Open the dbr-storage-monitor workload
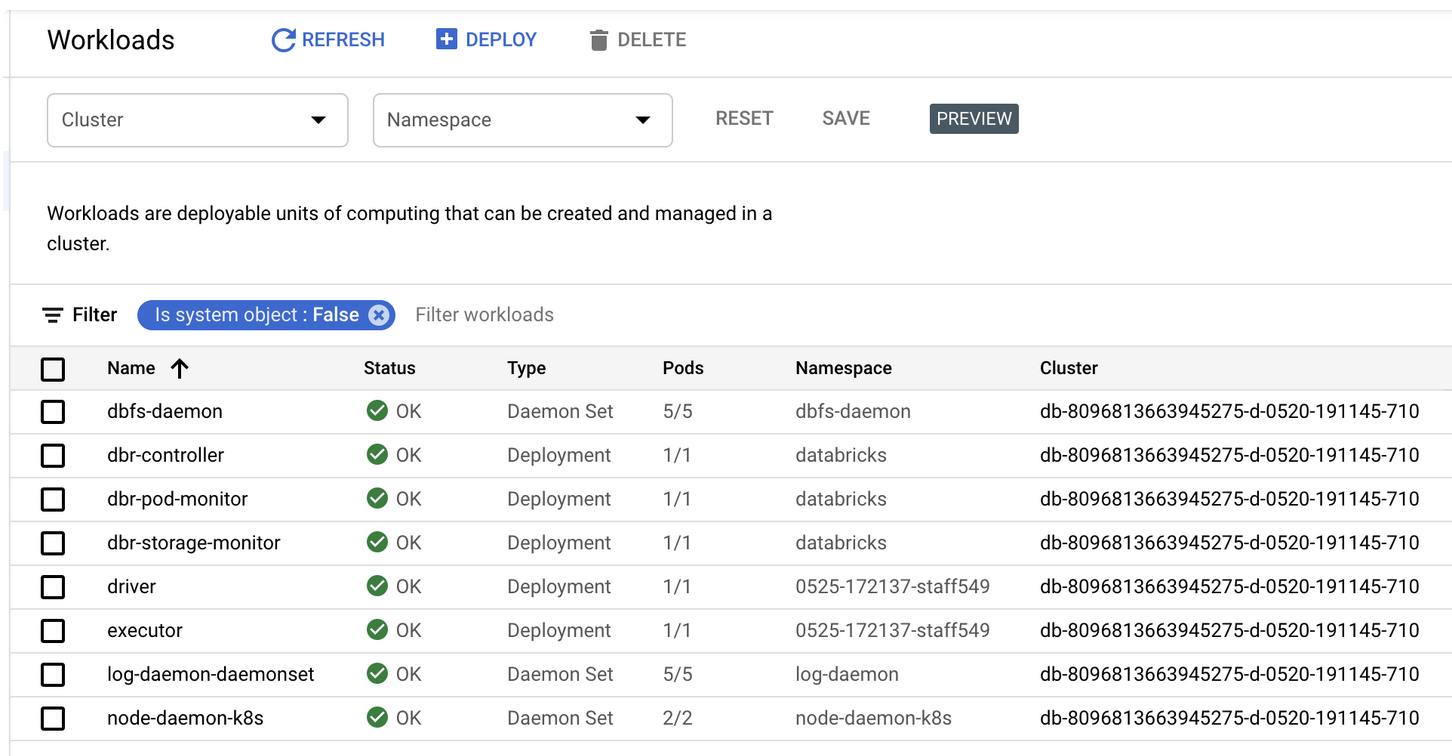The image size is (1452, 756). 194,543
